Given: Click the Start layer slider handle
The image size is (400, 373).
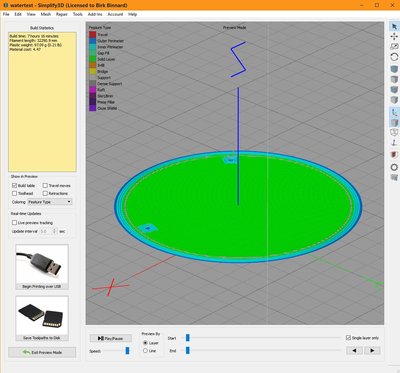Looking at the screenshot, I should pos(188,338).
